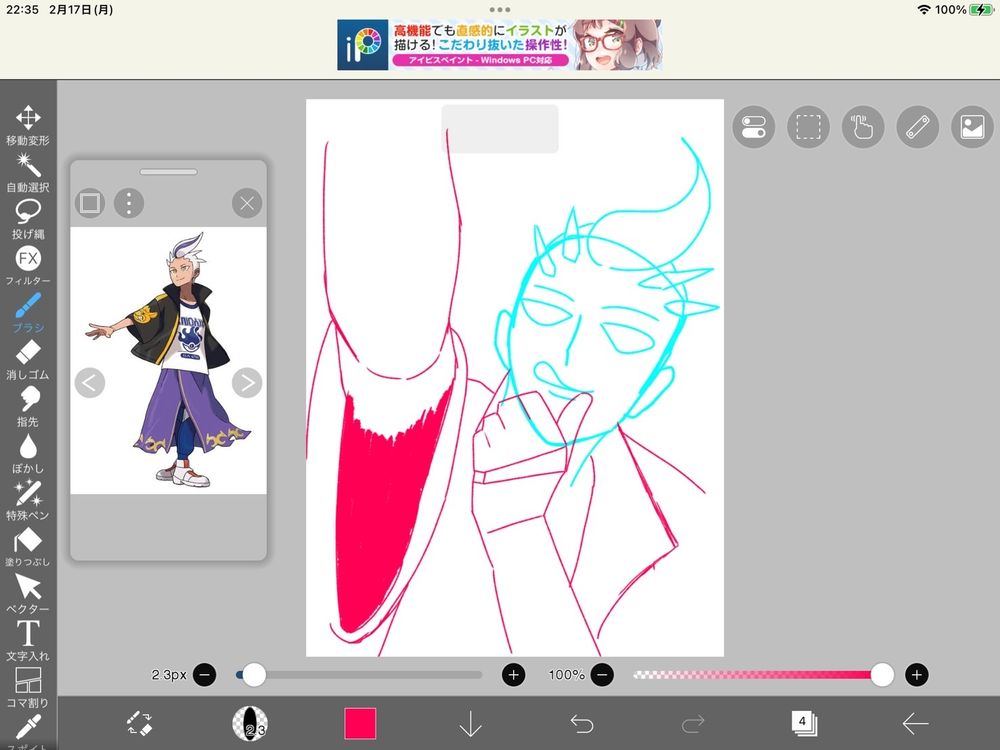This screenshot has height=750, width=1000.
Task: Redo with the greyed redo arrow
Action: [693, 724]
